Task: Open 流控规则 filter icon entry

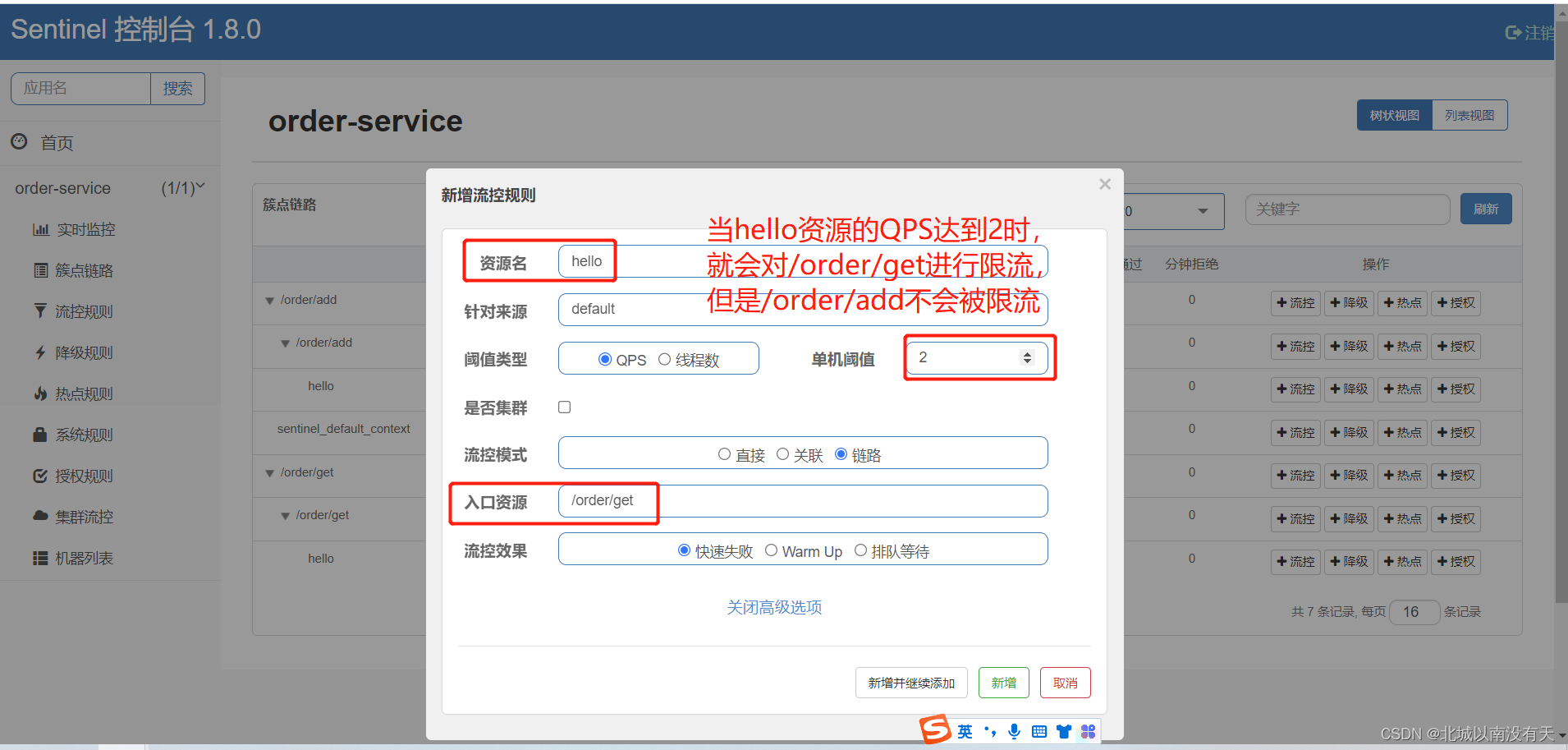Action: tap(40, 311)
